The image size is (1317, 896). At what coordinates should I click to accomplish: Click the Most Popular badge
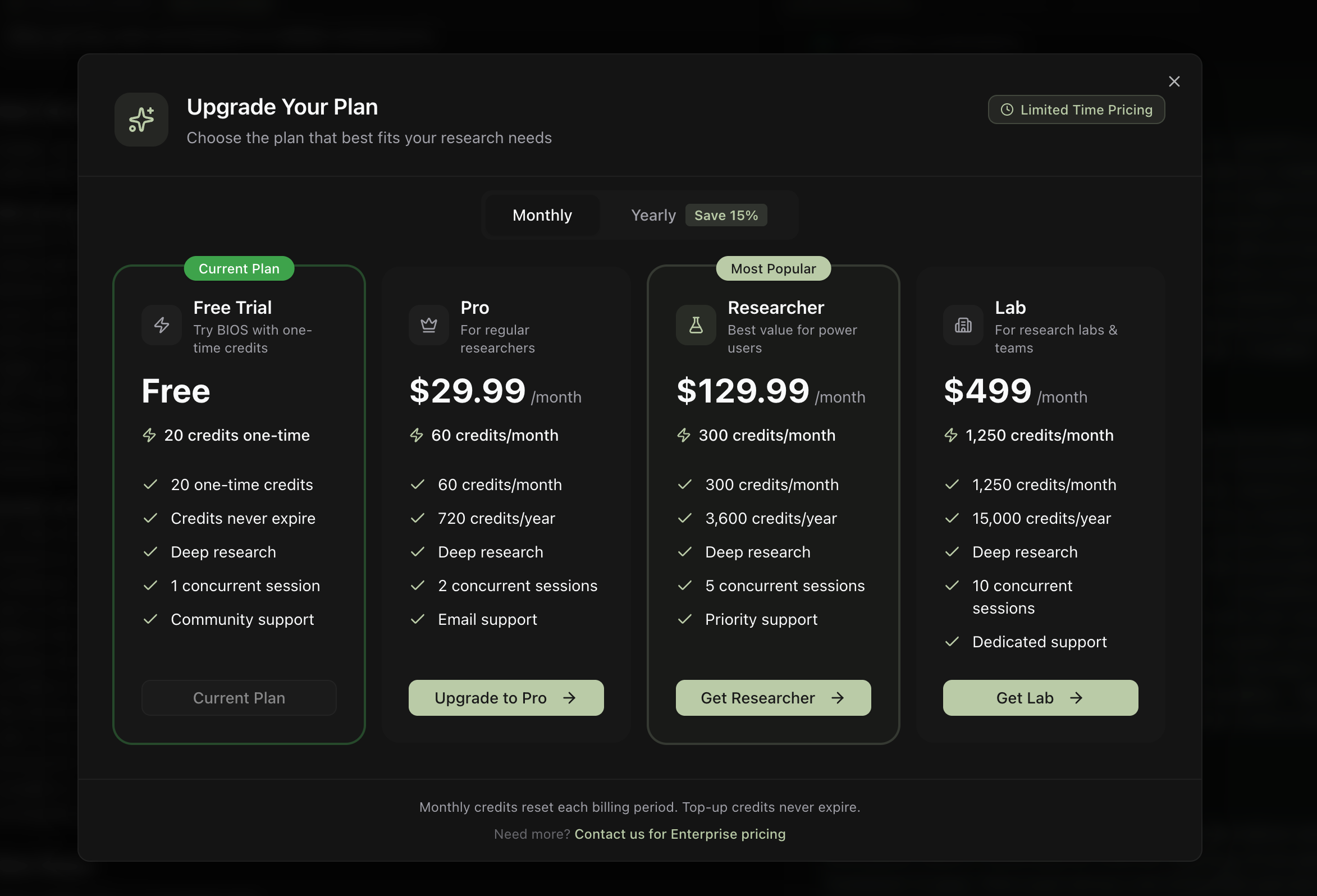pyautogui.click(x=773, y=268)
